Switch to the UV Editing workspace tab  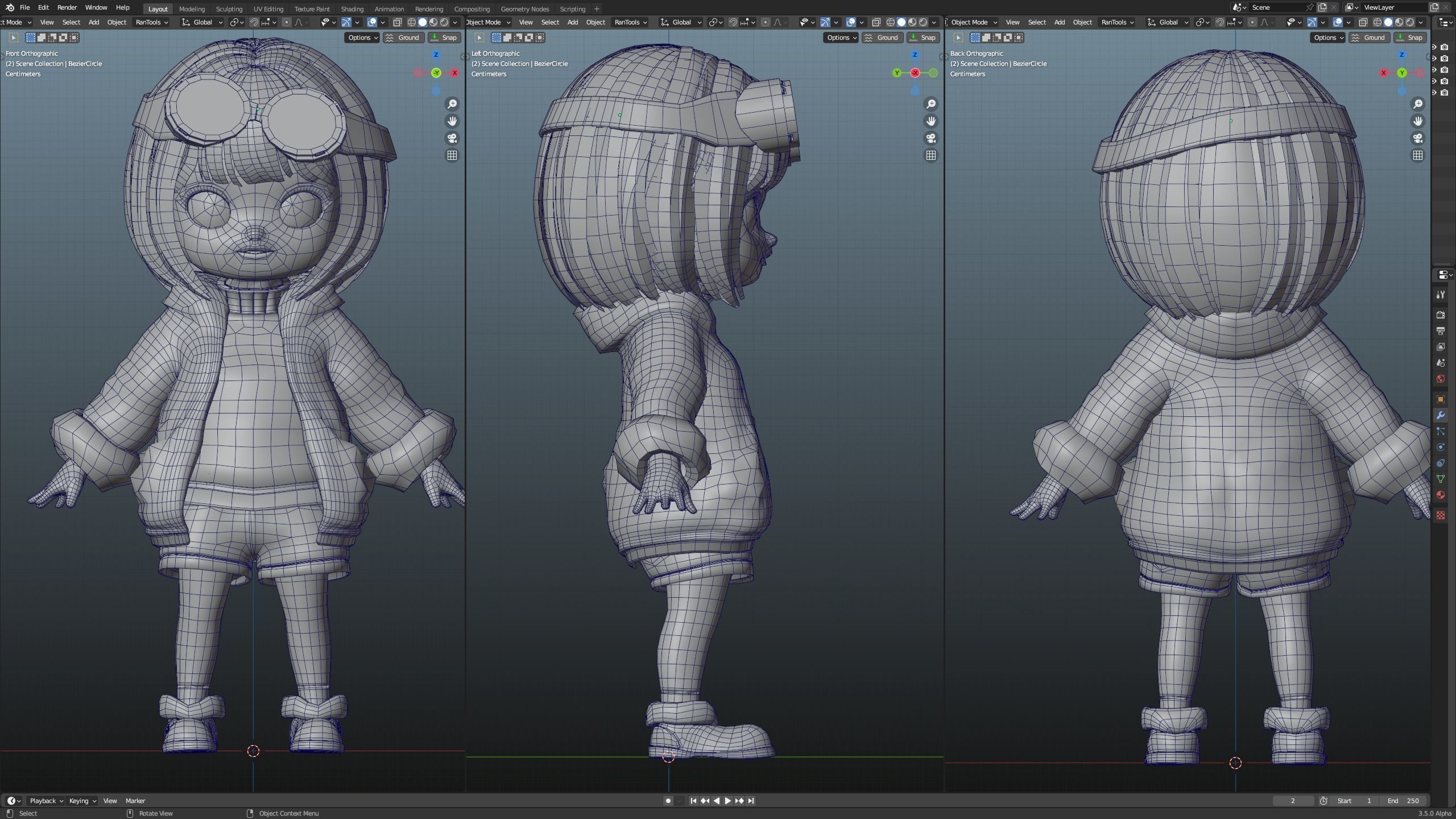pyautogui.click(x=268, y=9)
